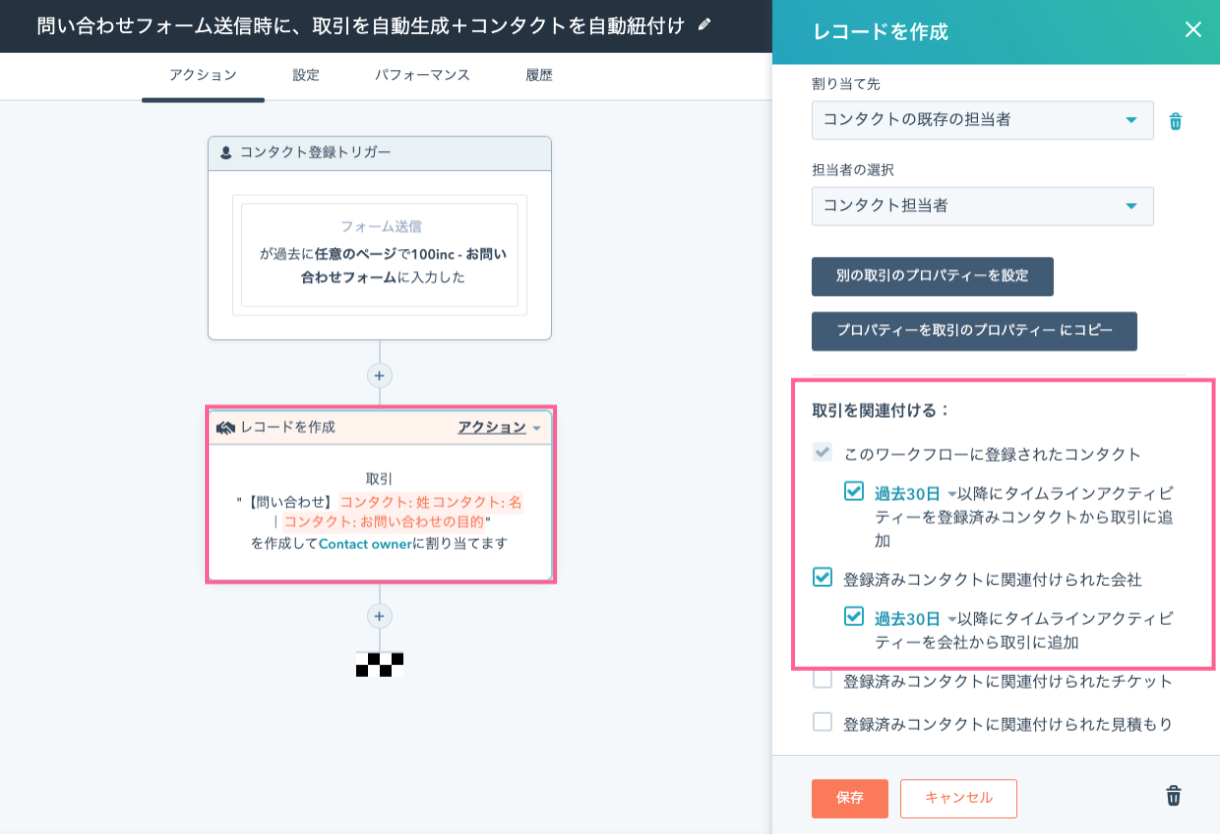Click the contact icon on コンタクト登録トリガー card
1220x834 pixels.
(x=226, y=153)
